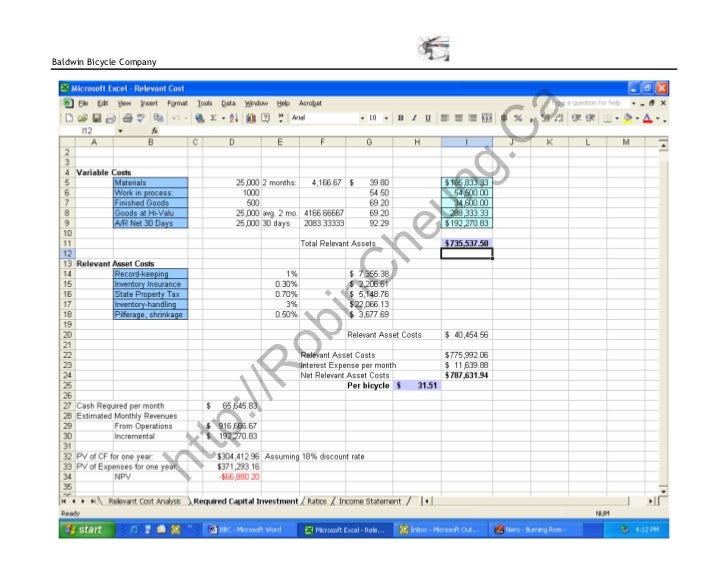Screen dimensions: 728x563
Task: Switch to Inbox Microsoft Outlook taskbar button
Action: pyautogui.click(x=440, y=530)
